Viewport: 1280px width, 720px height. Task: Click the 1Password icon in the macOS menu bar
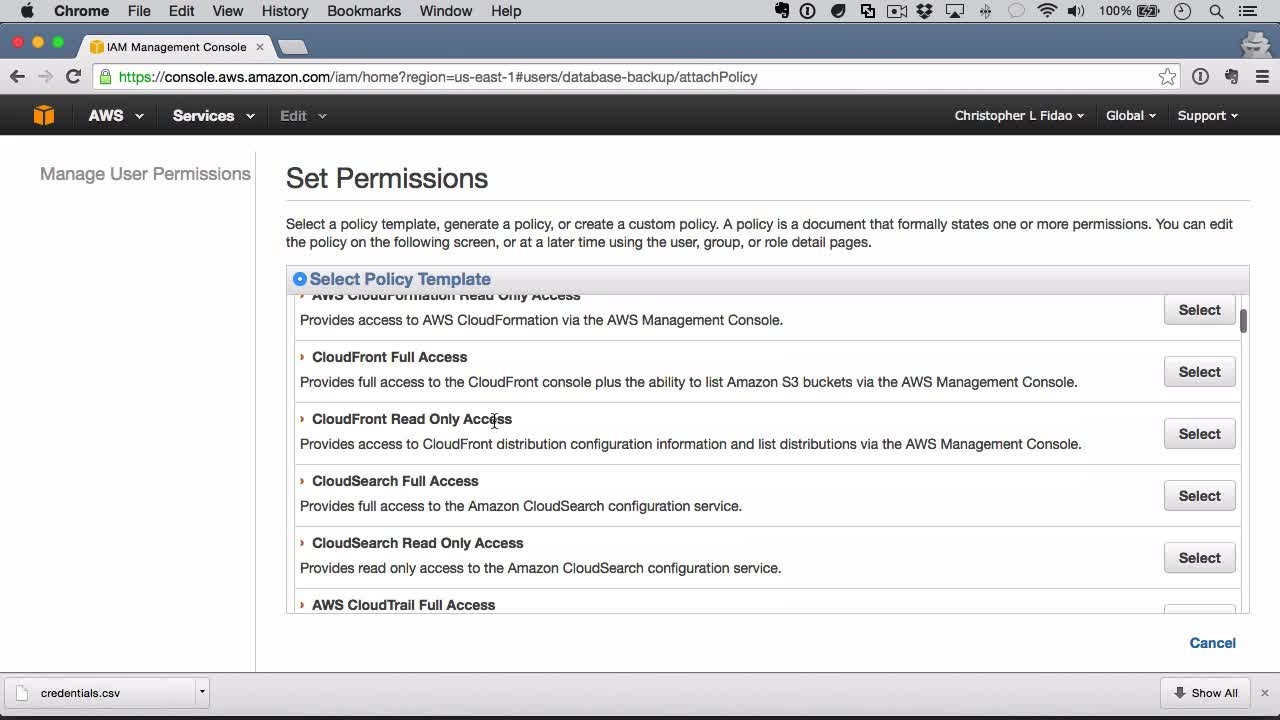click(x=808, y=11)
